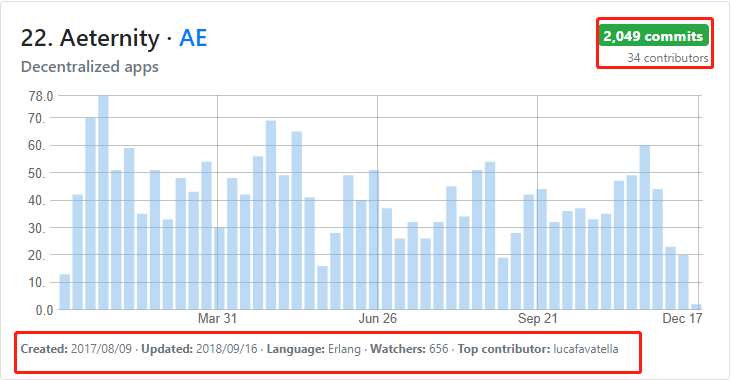
Task: Click the 'Dec 17' axis label
Action: (x=682, y=318)
